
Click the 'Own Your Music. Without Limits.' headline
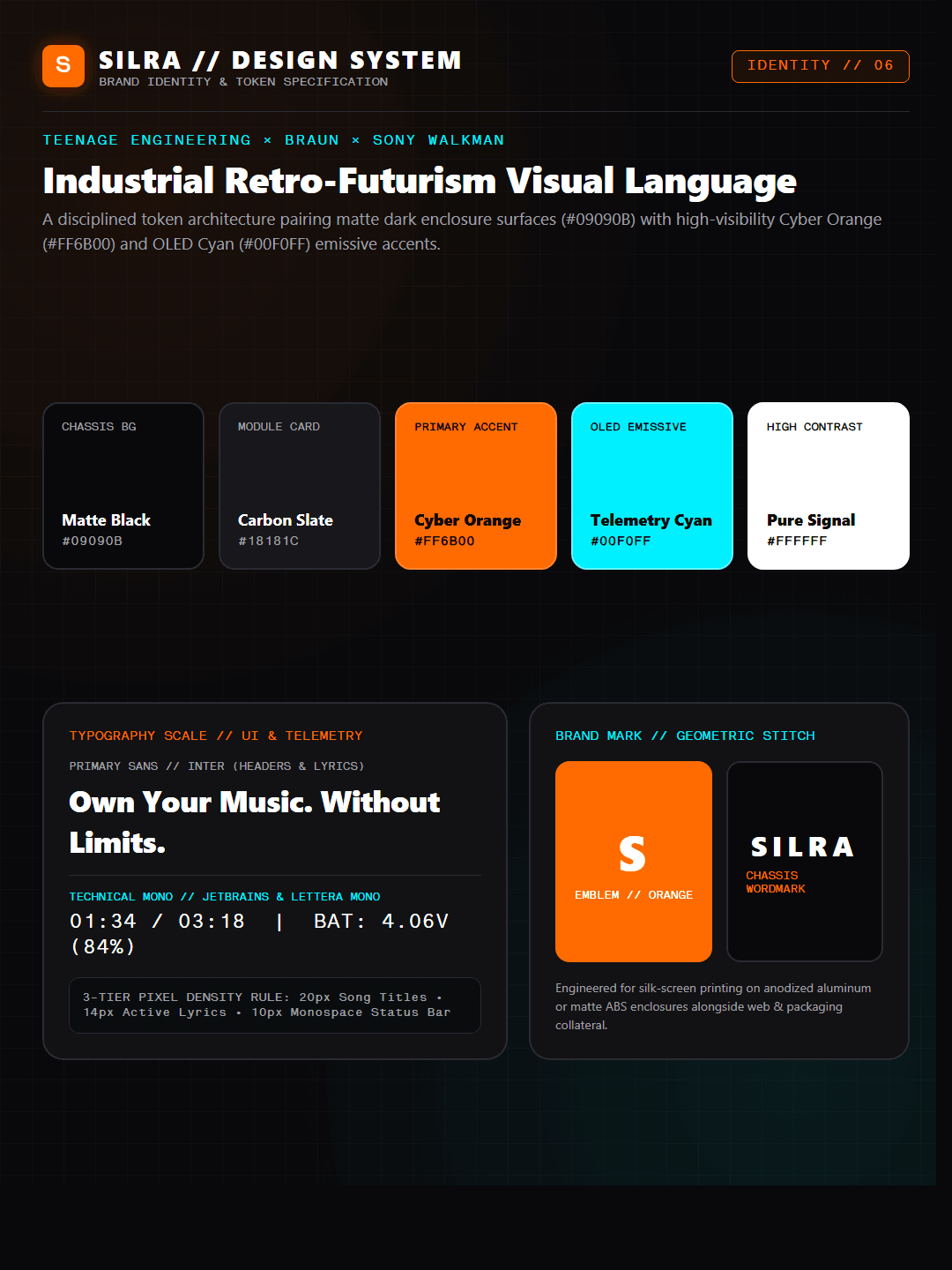click(255, 822)
